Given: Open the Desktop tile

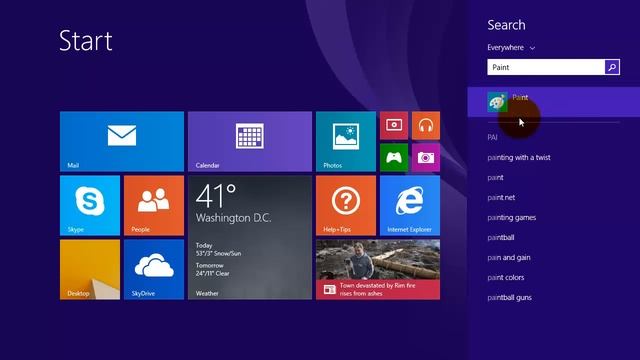Looking at the screenshot, I should (90, 269).
